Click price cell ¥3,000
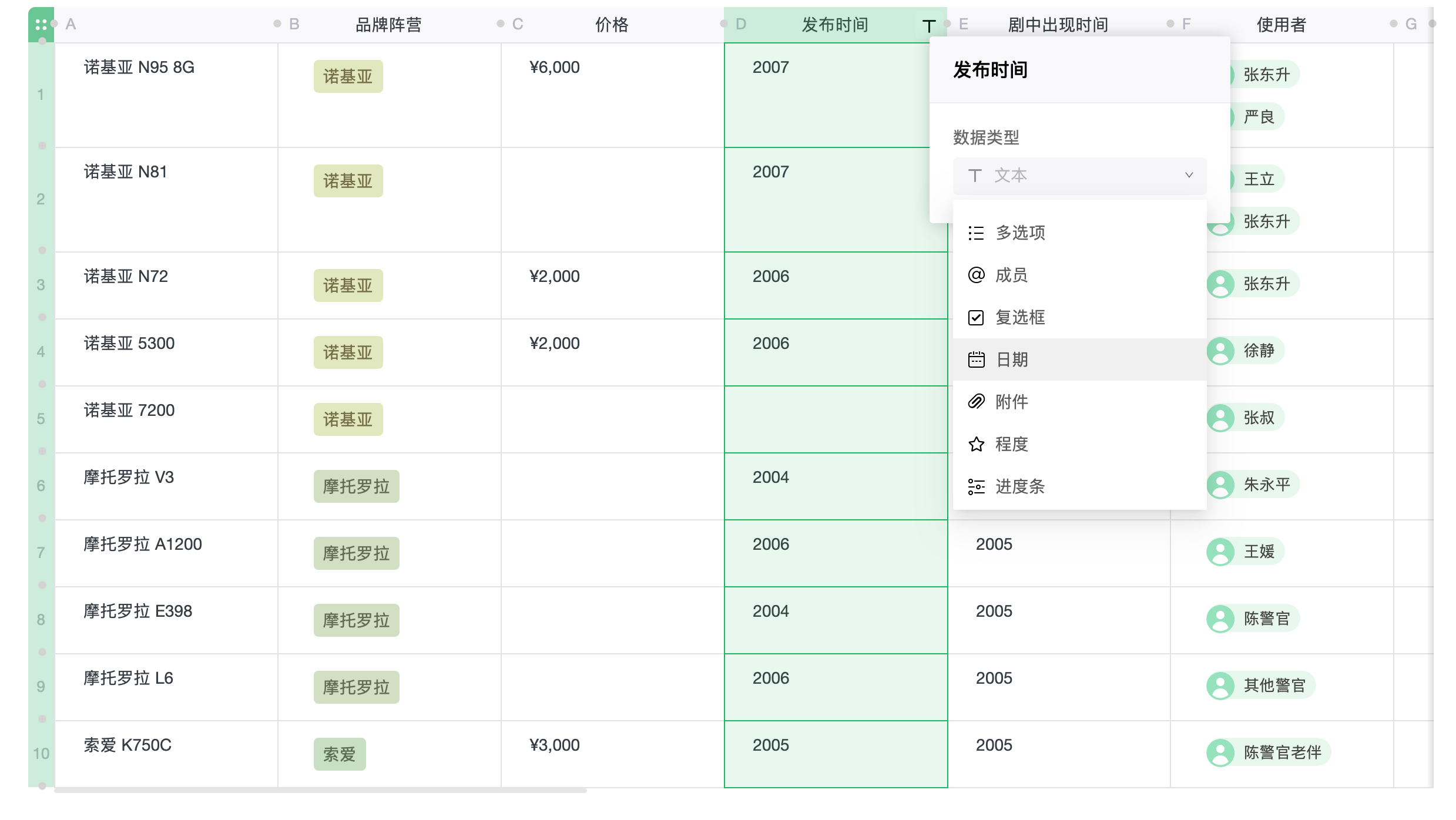Screen dimensions: 1456x820 (x=613, y=755)
